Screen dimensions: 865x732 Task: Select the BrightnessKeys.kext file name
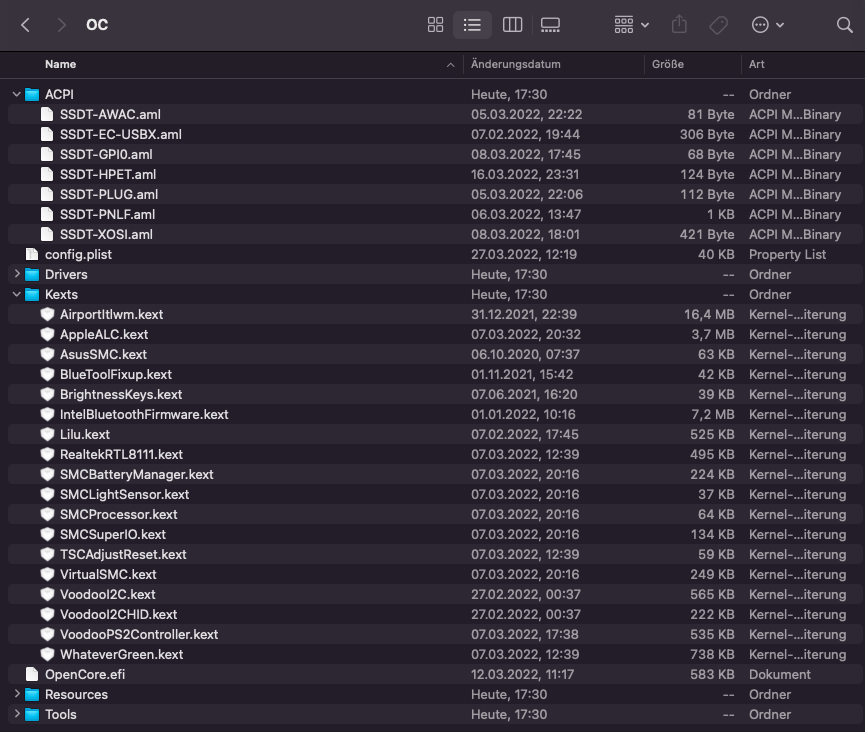pos(121,394)
